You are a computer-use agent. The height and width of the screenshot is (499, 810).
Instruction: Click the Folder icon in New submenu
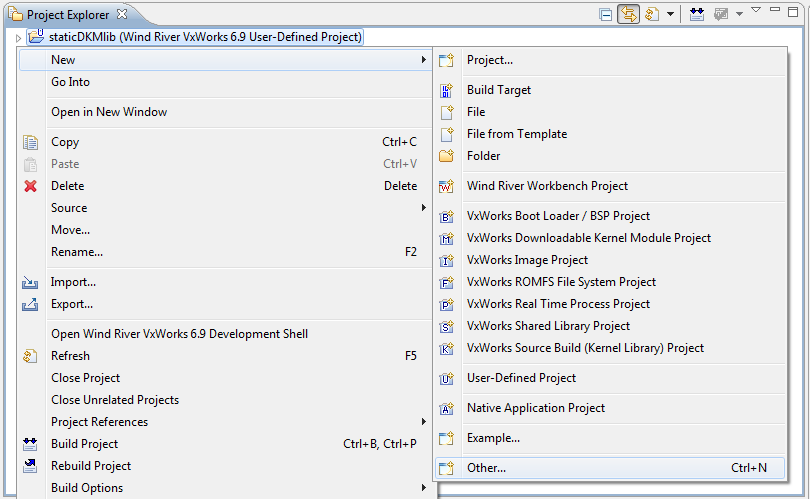[x=446, y=156]
